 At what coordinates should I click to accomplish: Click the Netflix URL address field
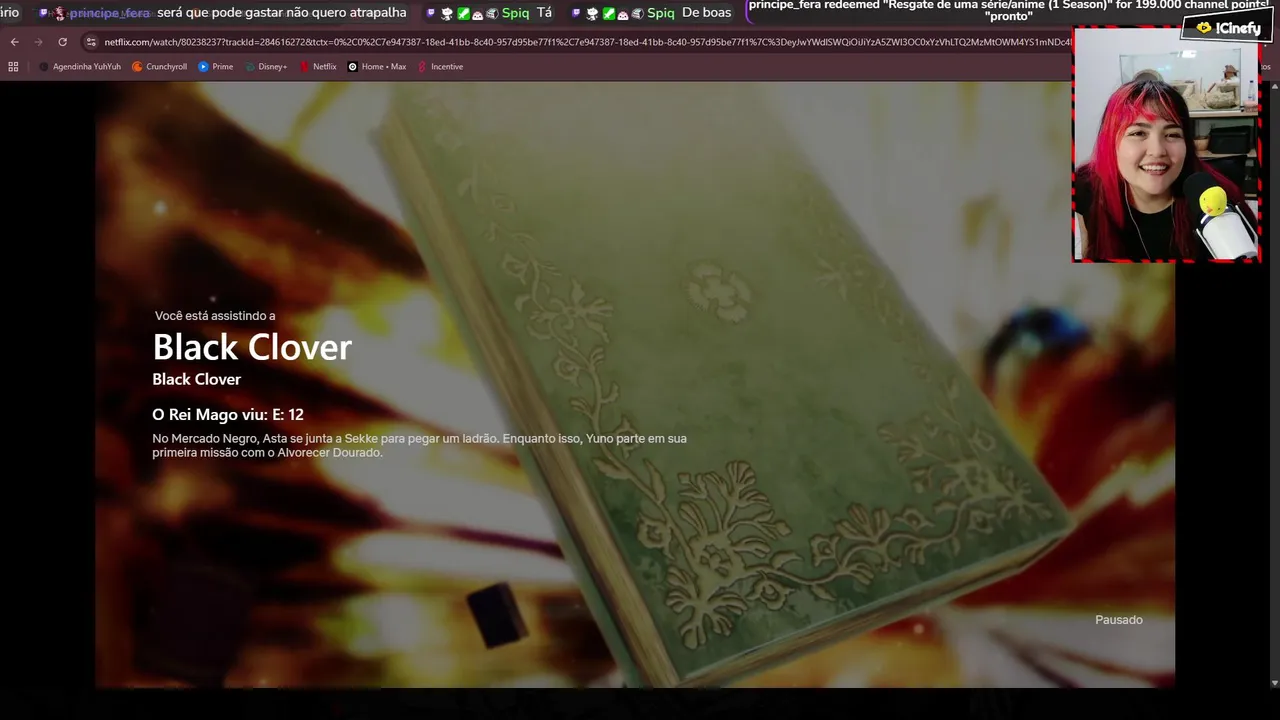coord(586,42)
